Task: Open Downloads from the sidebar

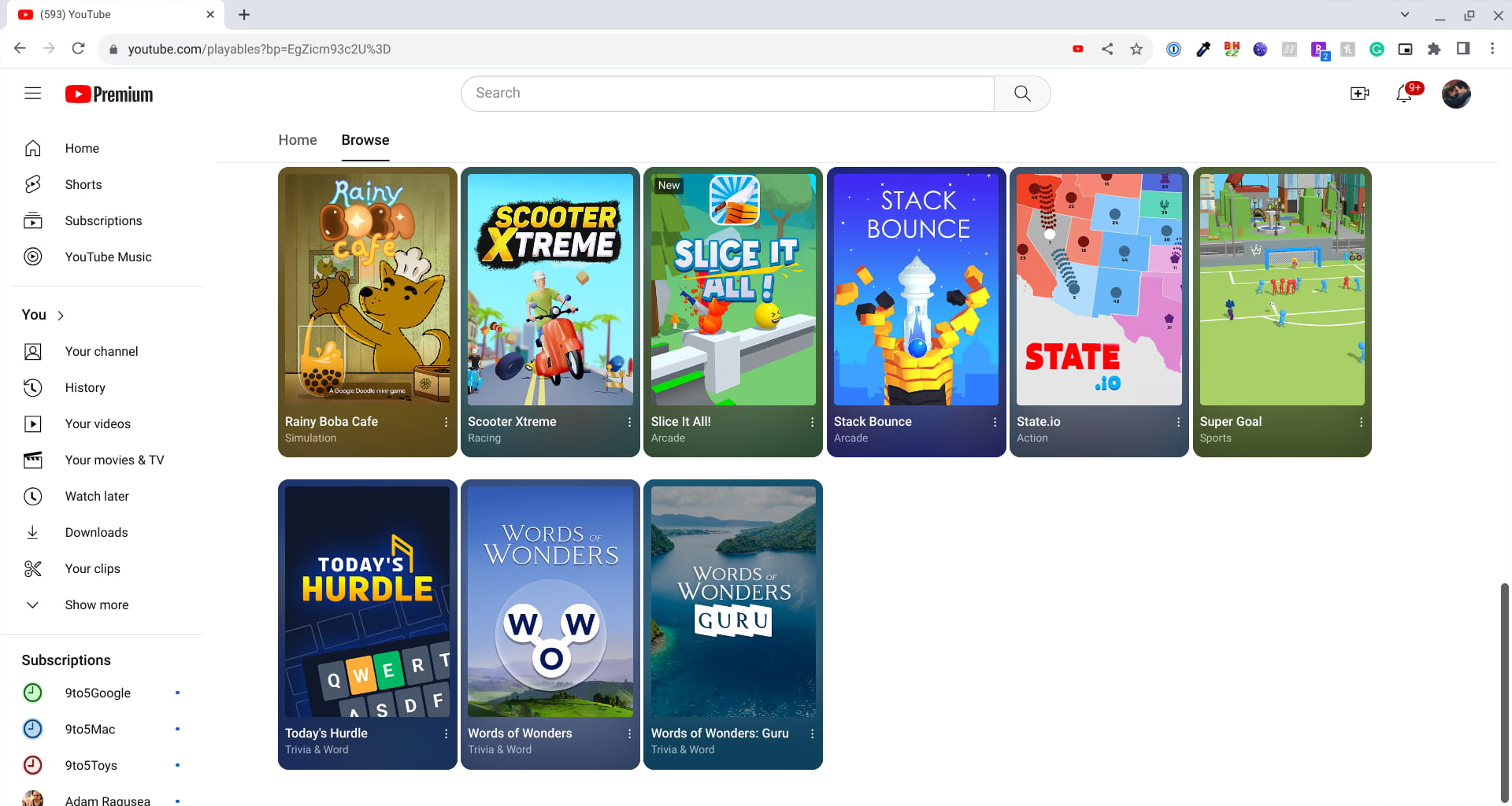Action: (96, 532)
